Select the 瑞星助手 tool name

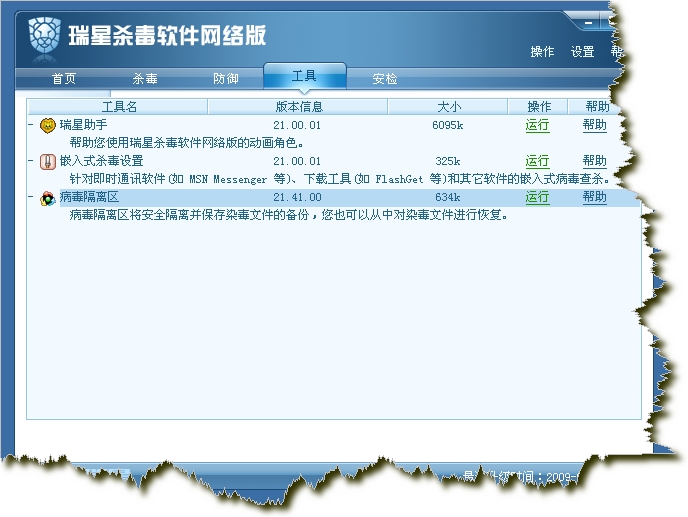83,125
